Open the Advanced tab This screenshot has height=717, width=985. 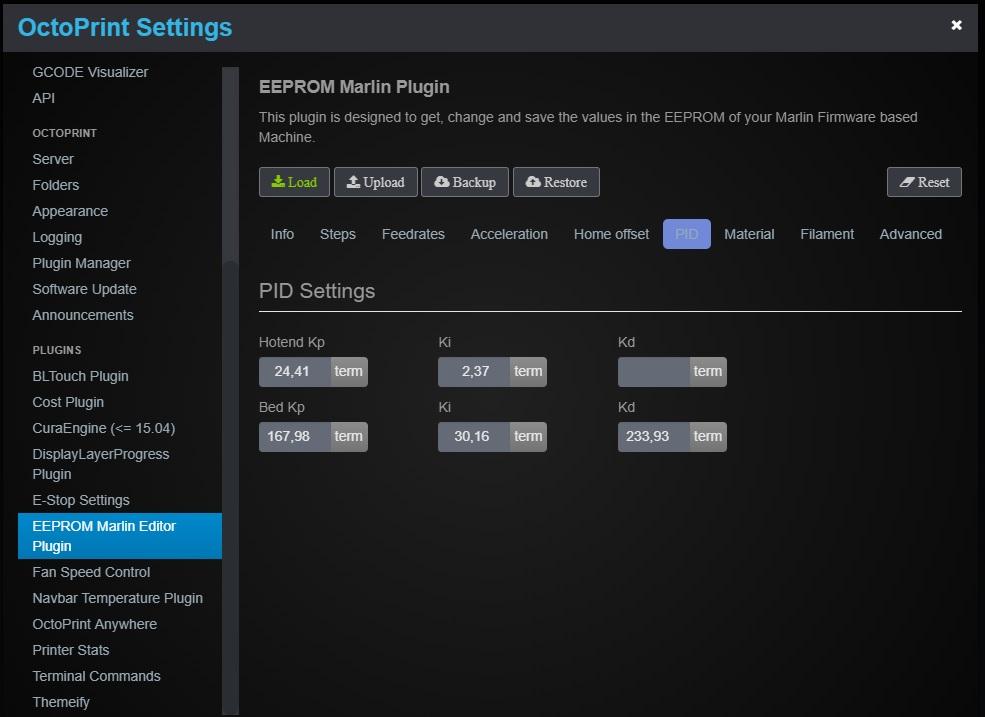pos(910,234)
